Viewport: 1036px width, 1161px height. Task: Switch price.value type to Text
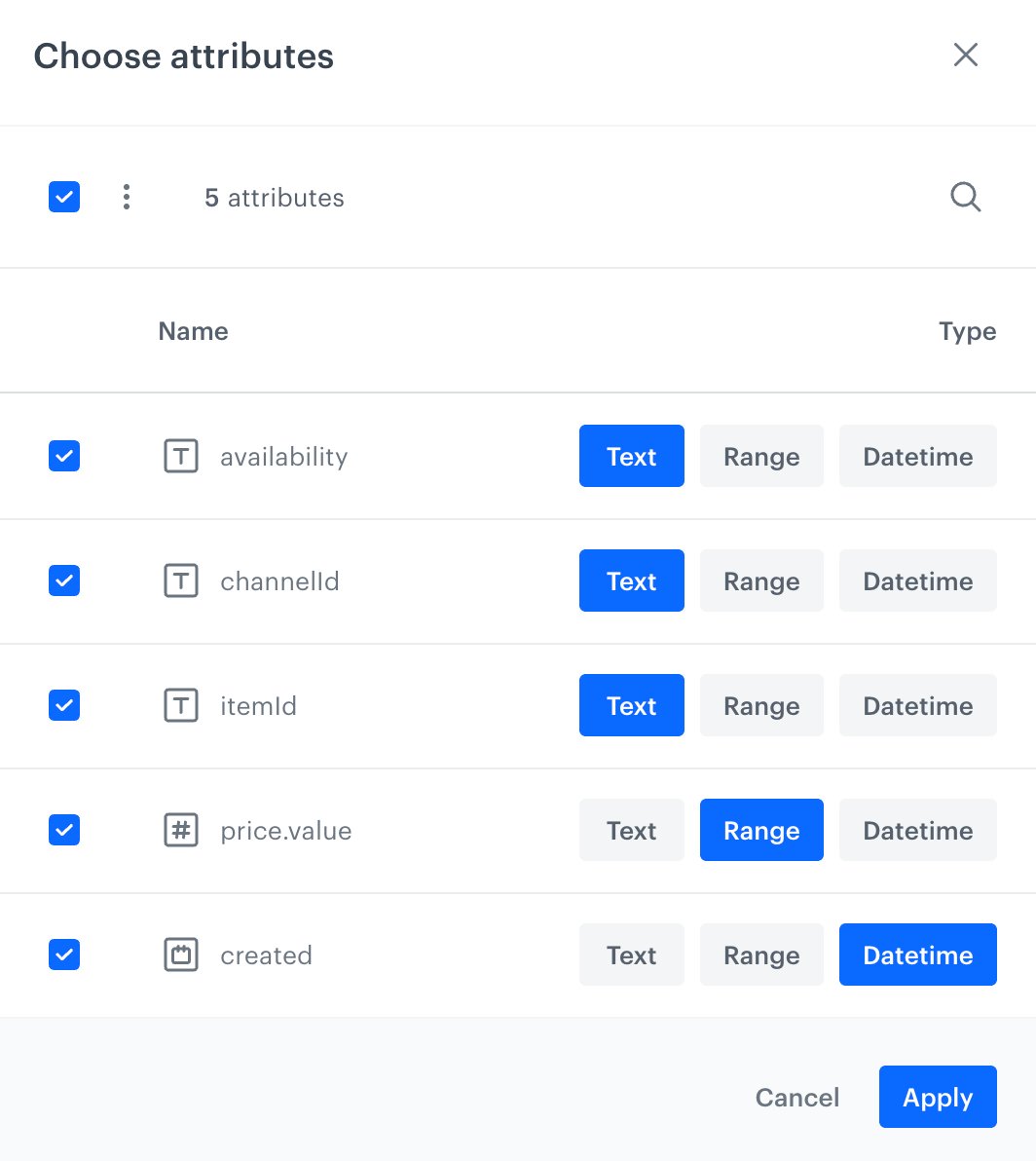click(631, 830)
